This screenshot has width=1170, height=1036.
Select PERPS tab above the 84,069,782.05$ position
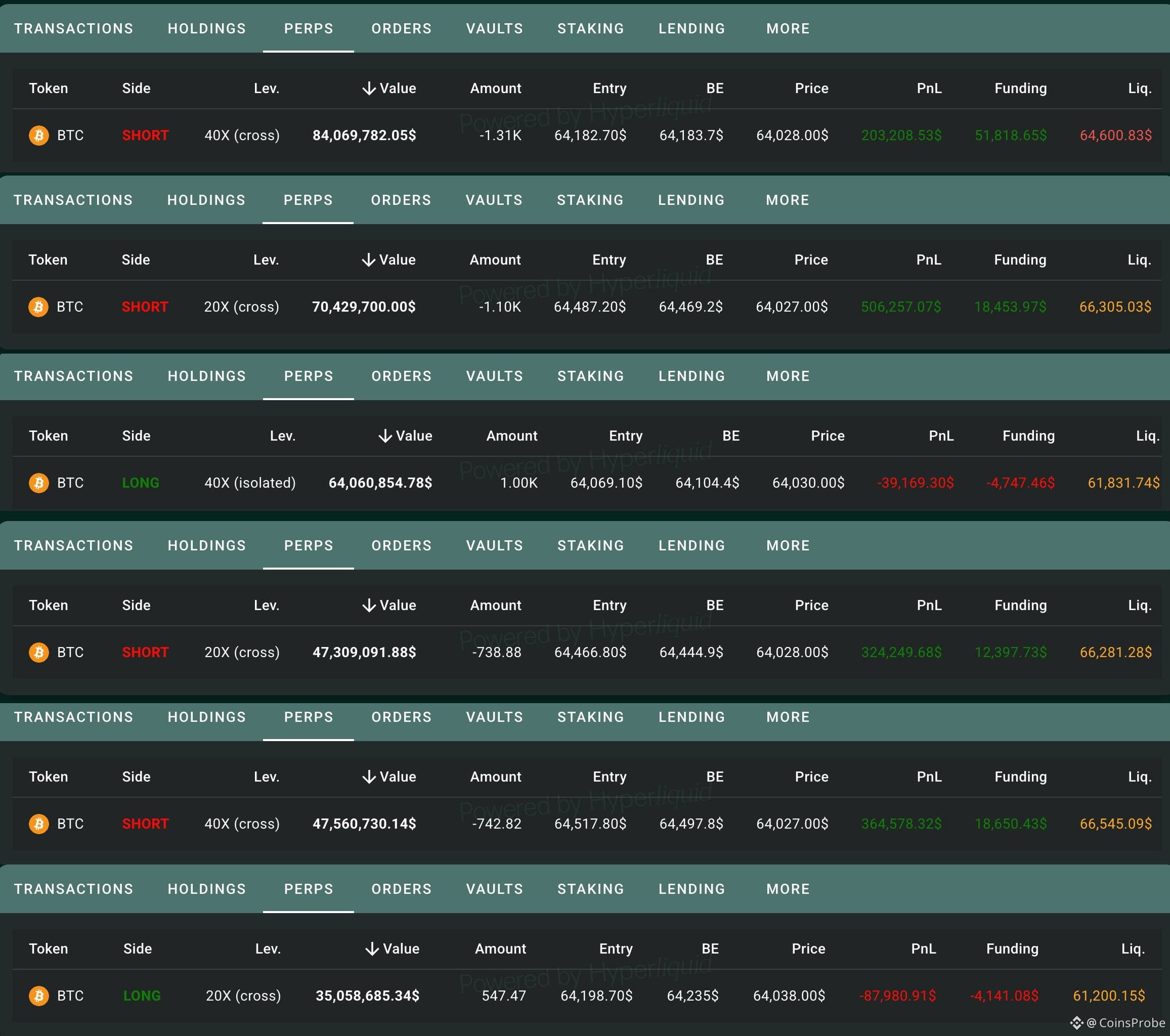(x=309, y=29)
